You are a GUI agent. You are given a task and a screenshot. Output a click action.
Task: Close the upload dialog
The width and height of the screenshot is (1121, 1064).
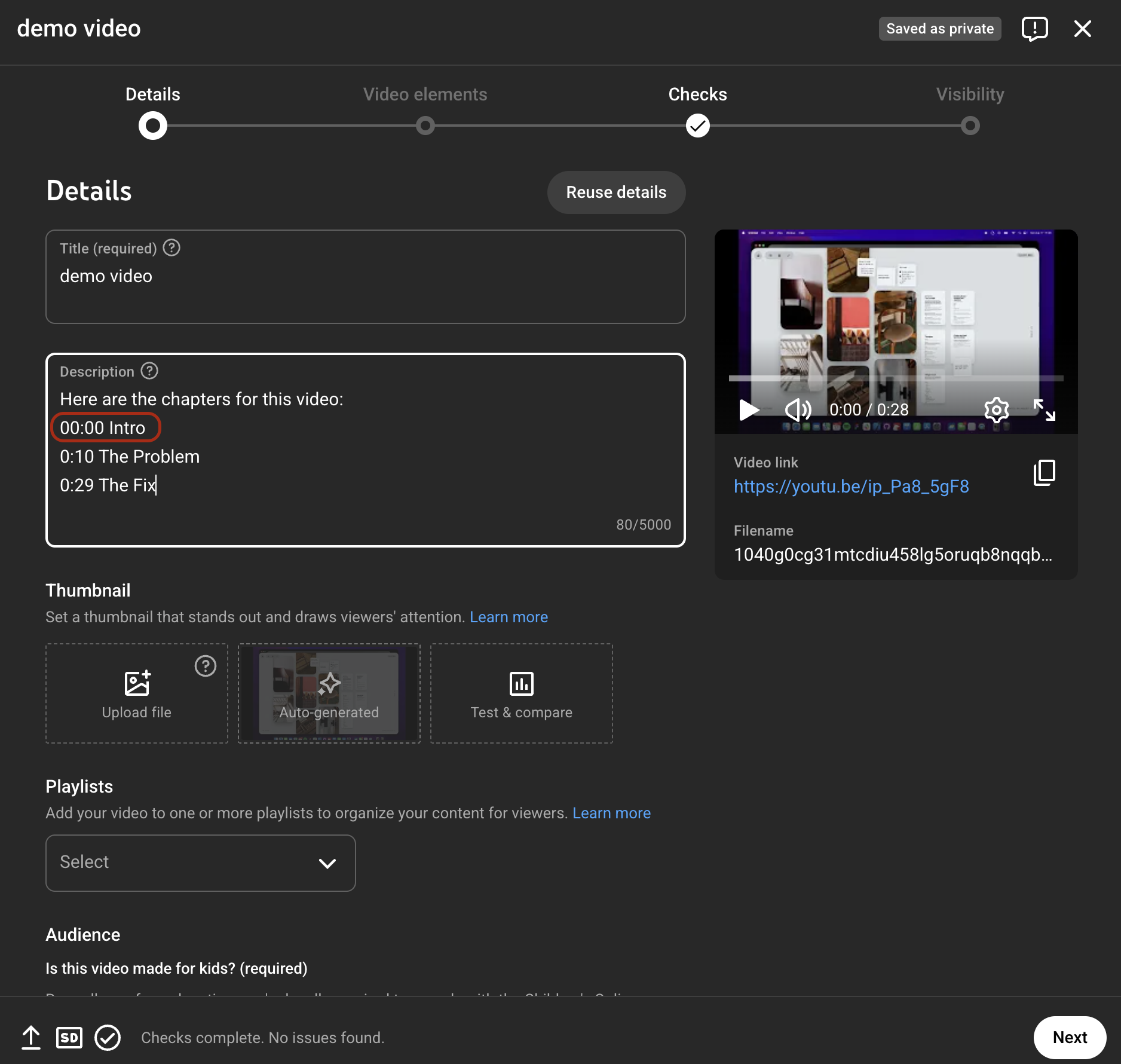coord(1082,29)
